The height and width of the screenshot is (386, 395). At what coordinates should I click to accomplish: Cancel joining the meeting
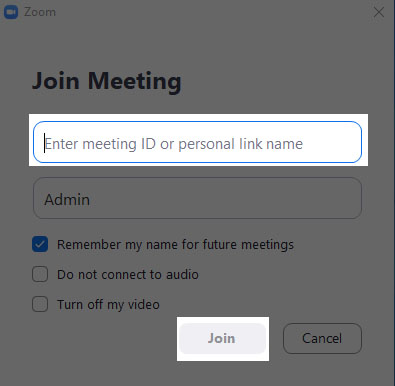(322, 338)
